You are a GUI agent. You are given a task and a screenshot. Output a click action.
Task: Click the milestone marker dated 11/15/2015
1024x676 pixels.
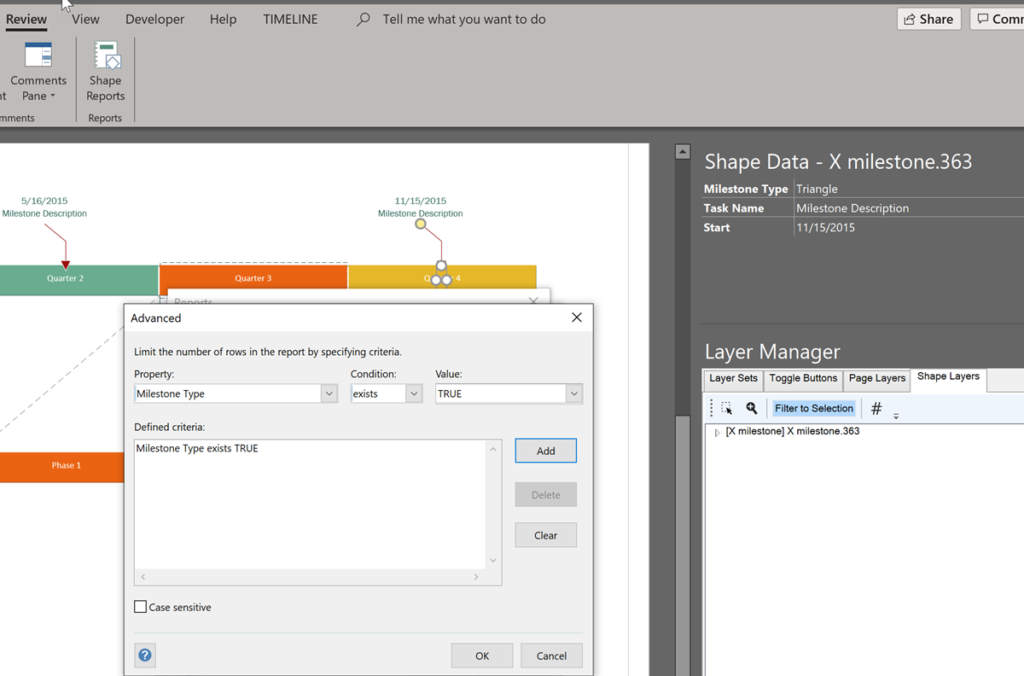(419, 226)
